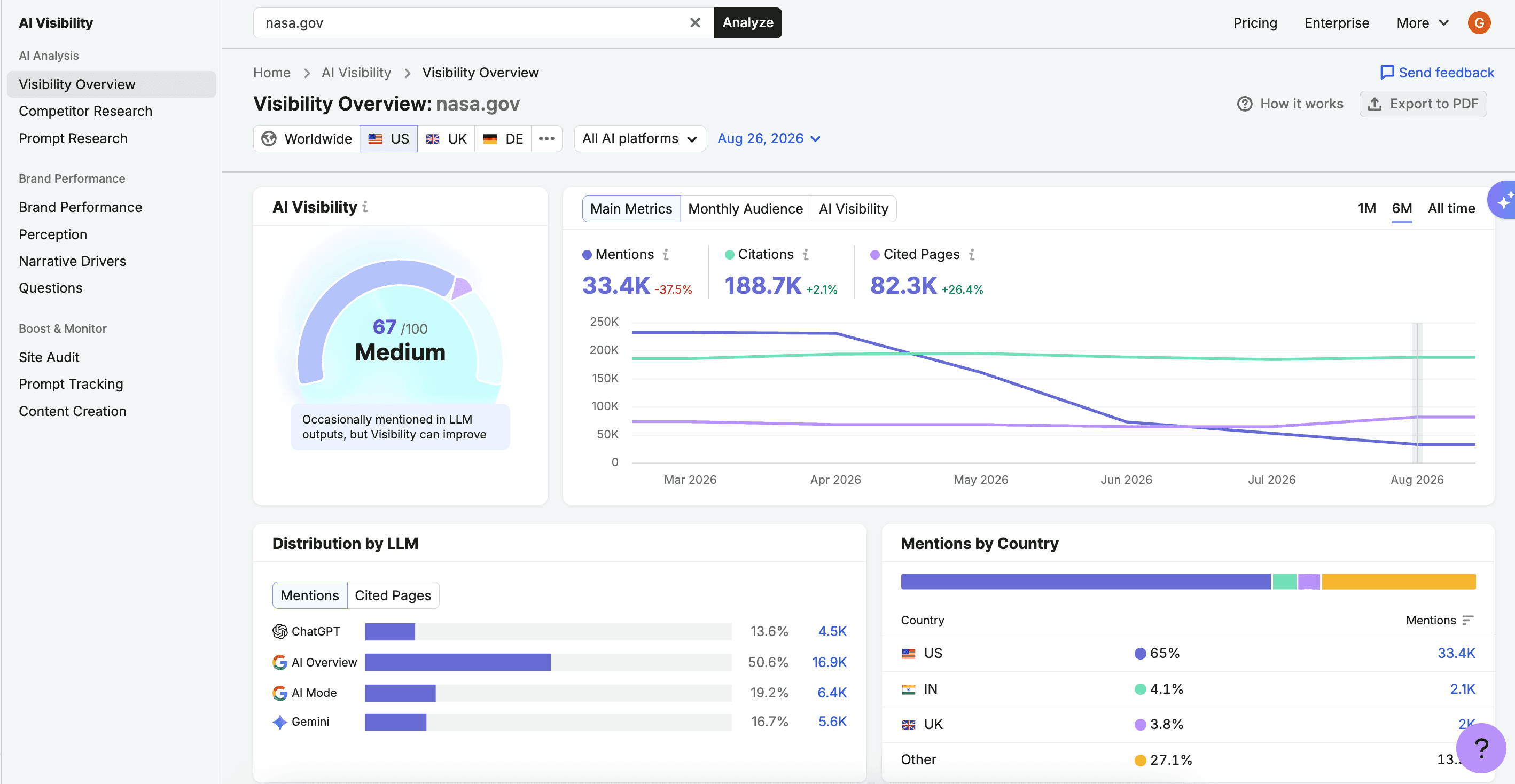
Task: Click the blue US segment of country bar
Action: point(1086,582)
